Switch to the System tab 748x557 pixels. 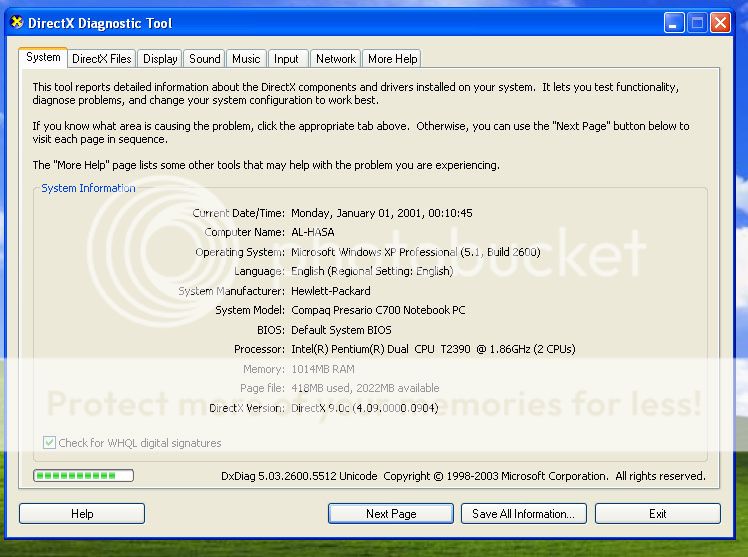[43, 58]
